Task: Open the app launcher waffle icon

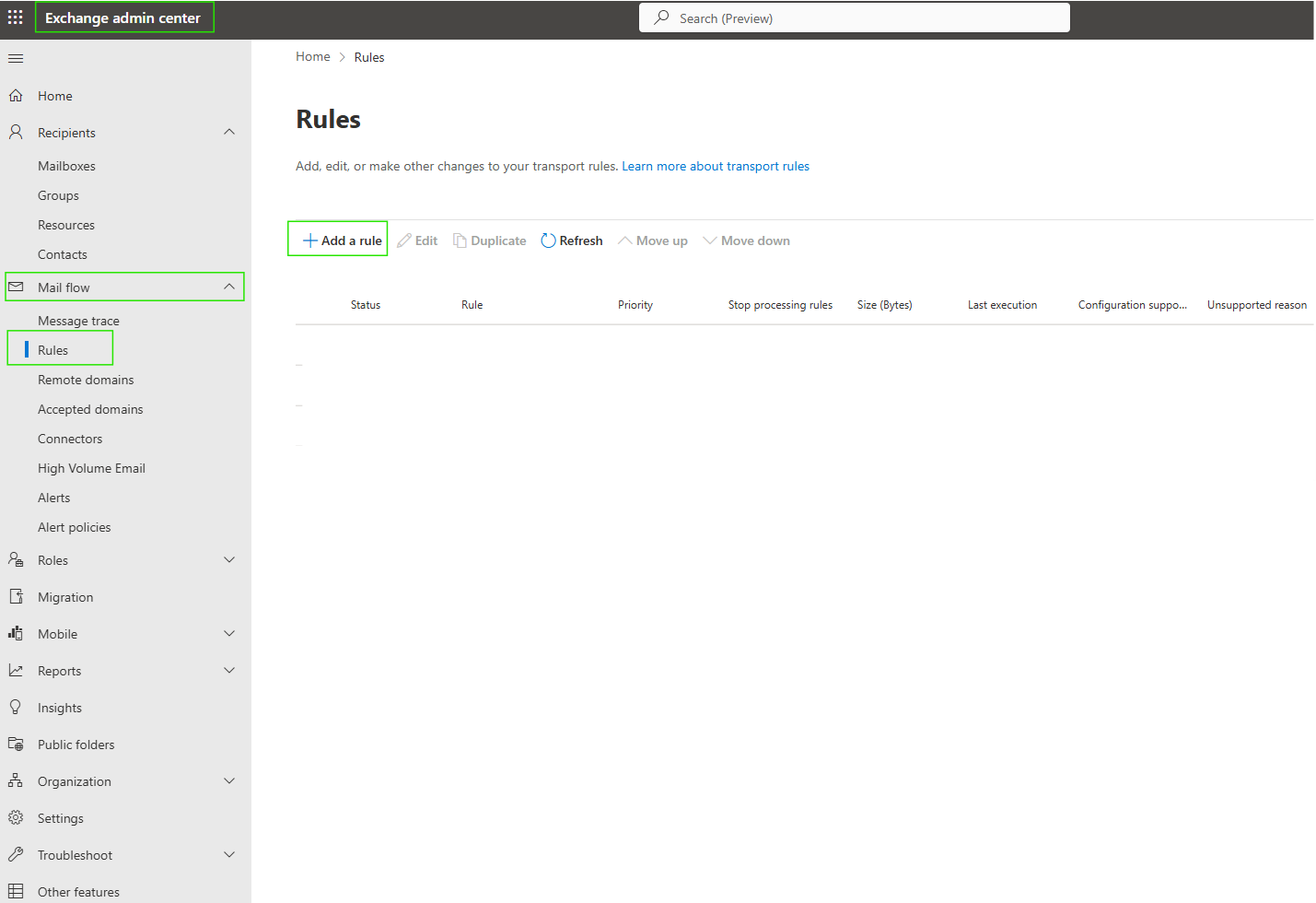Action: click(16, 18)
